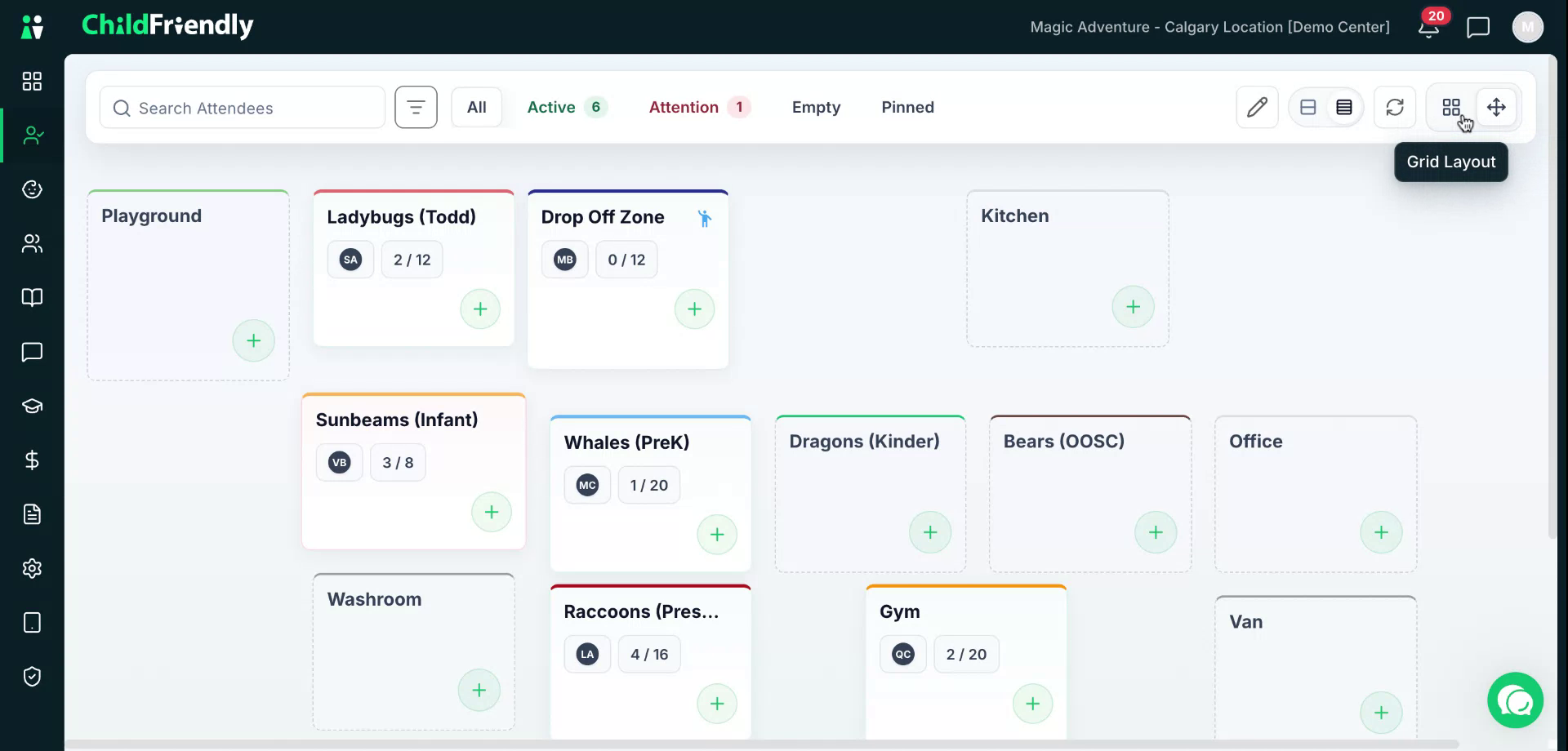Toggle the detailed list card view icon
The width and height of the screenshot is (1568, 751).
click(x=1344, y=107)
